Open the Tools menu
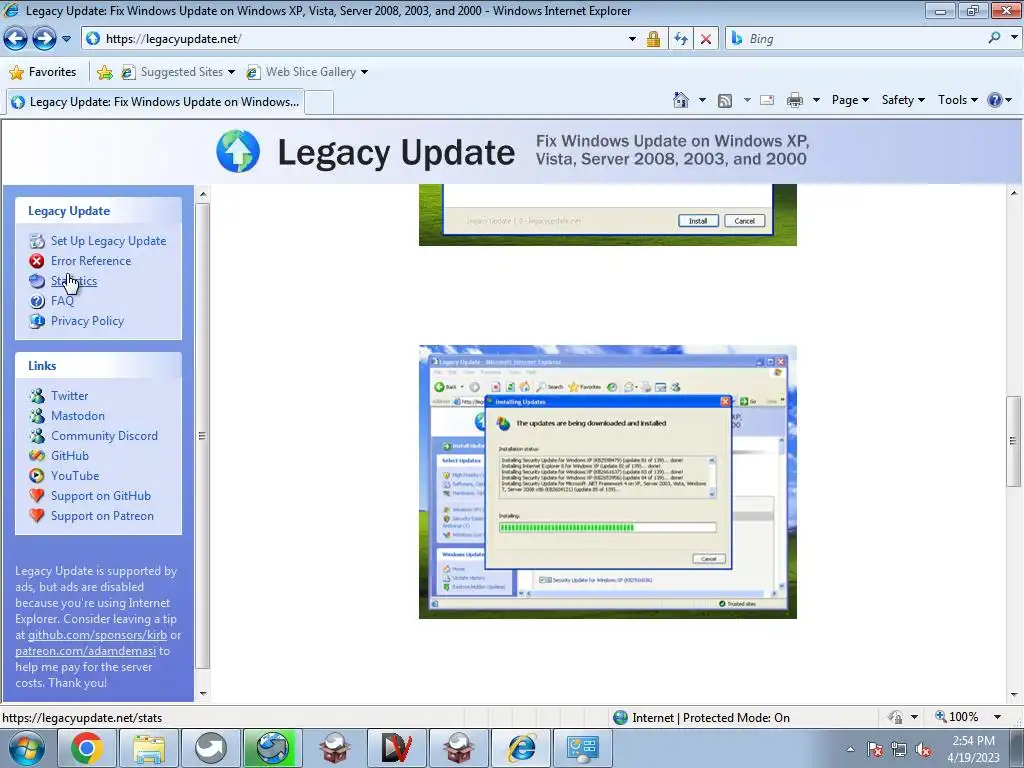Image resolution: width=1024 pixels, height=768 pixels. (x=957, y=100)
